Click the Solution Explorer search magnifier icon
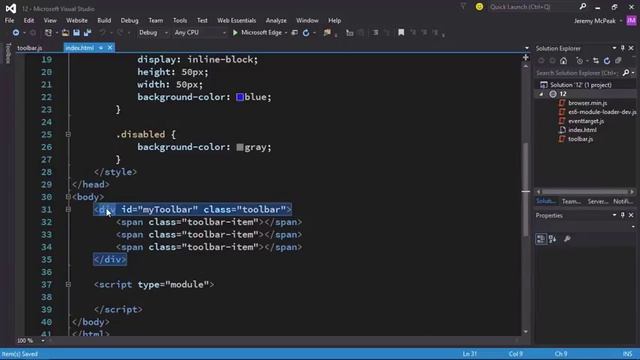The image size is (640, 360). click(x=626, y=73)
